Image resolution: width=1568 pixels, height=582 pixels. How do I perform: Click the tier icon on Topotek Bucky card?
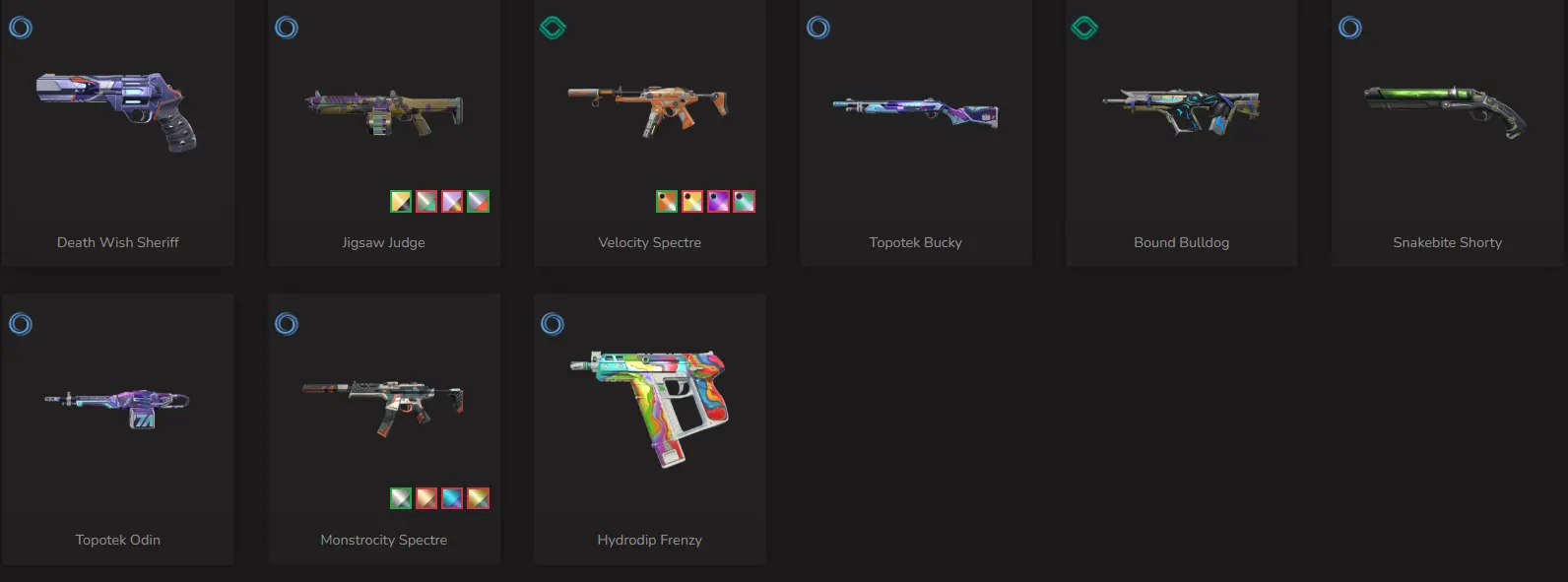coord(818,28)
